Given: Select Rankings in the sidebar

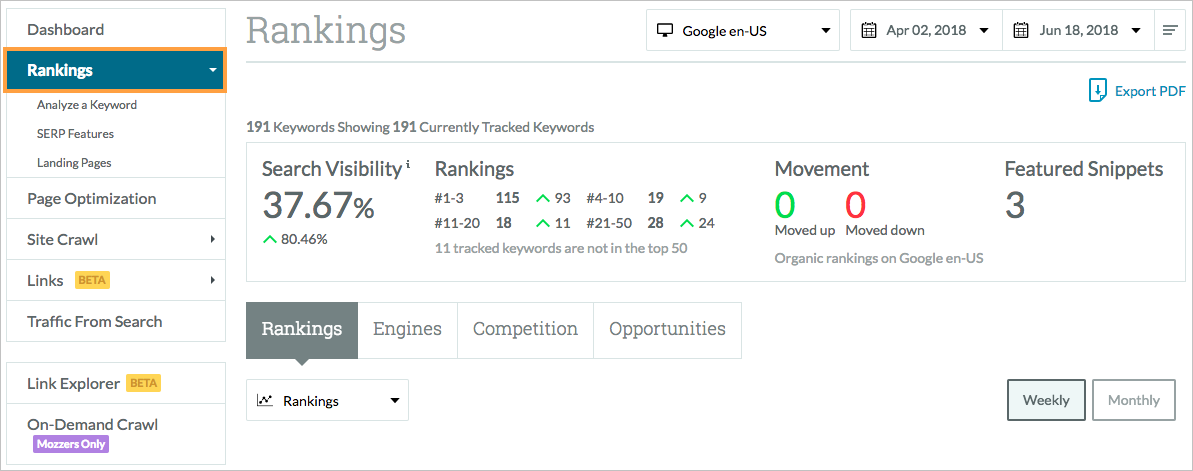Looking at the screenshot, I should (116, 70).
